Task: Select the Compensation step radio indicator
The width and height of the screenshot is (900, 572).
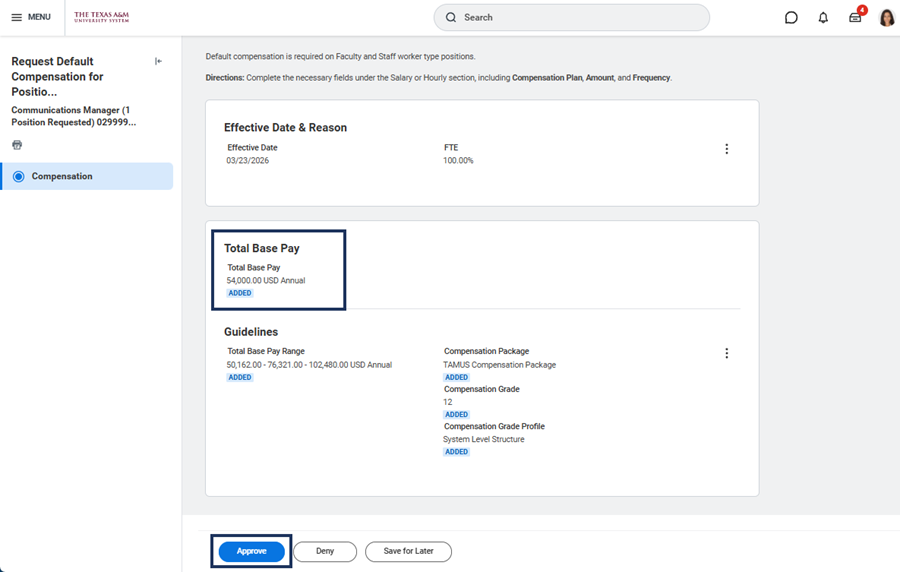Action: 18,177
